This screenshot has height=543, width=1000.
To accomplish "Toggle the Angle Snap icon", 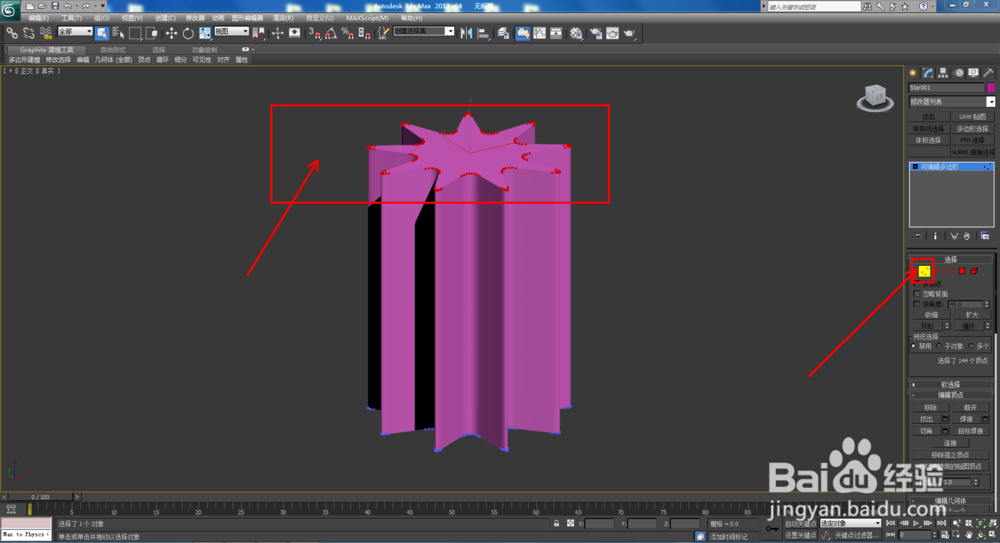I will coord(331,33).
